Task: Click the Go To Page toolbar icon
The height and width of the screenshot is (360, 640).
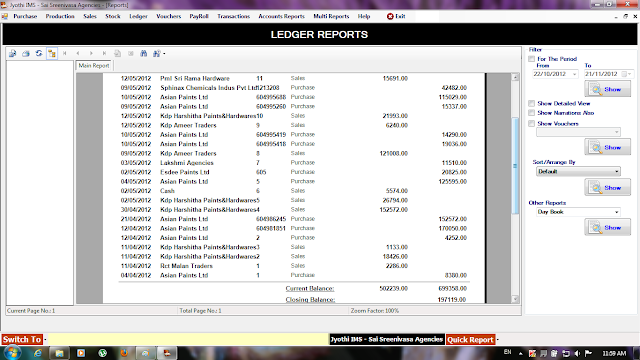Action: click(x=118, y=53)
